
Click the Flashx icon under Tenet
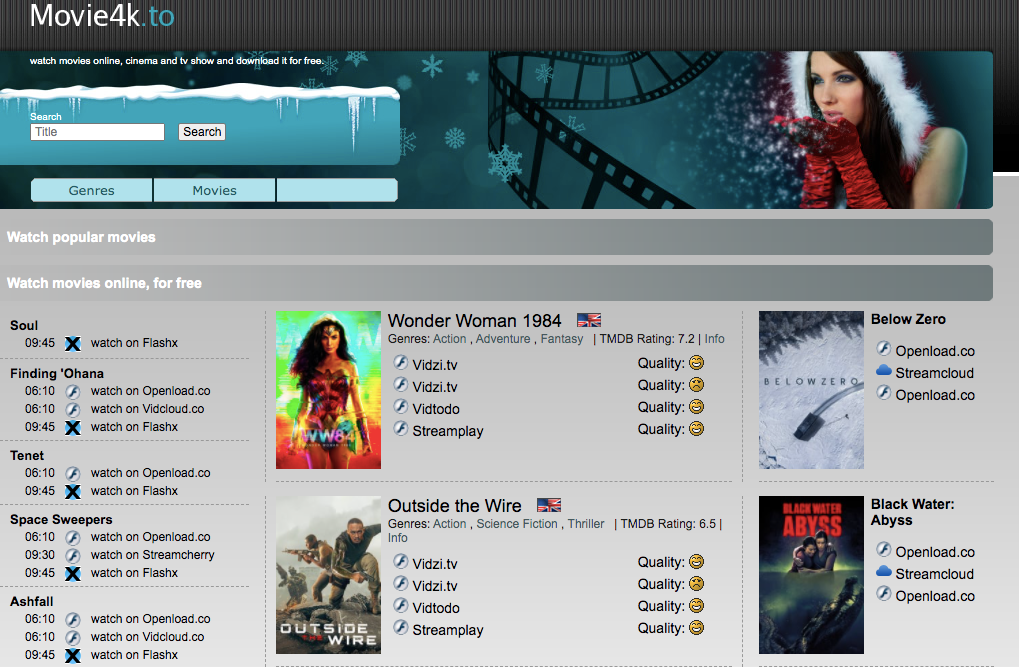click(73, 491)
